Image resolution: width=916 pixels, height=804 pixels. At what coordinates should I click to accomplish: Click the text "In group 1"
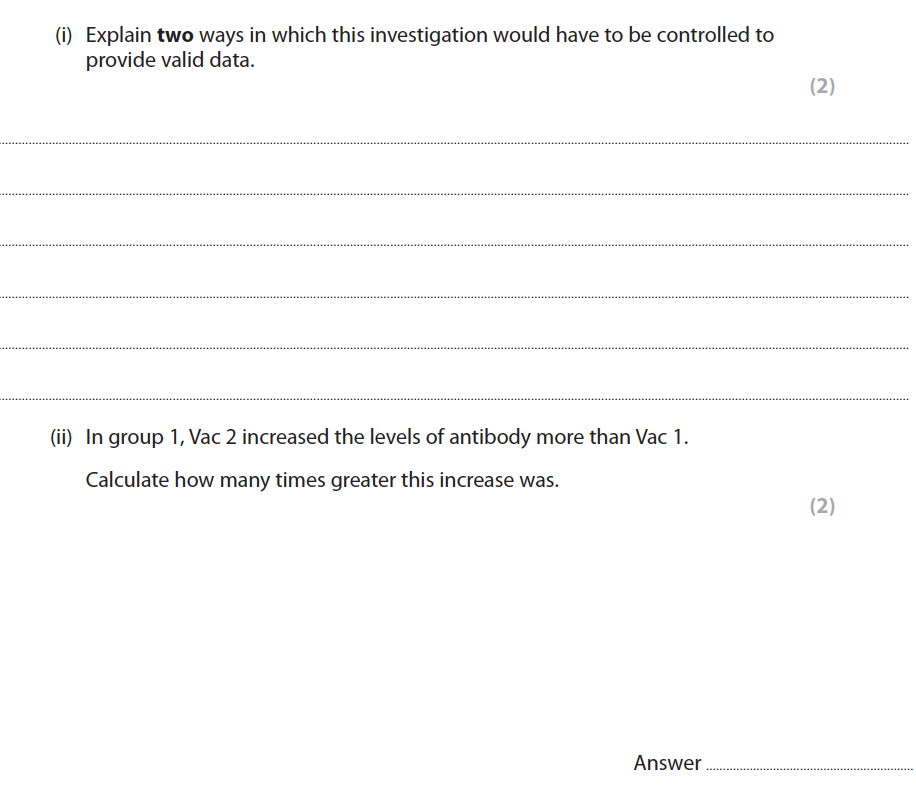tap(124, 437)
